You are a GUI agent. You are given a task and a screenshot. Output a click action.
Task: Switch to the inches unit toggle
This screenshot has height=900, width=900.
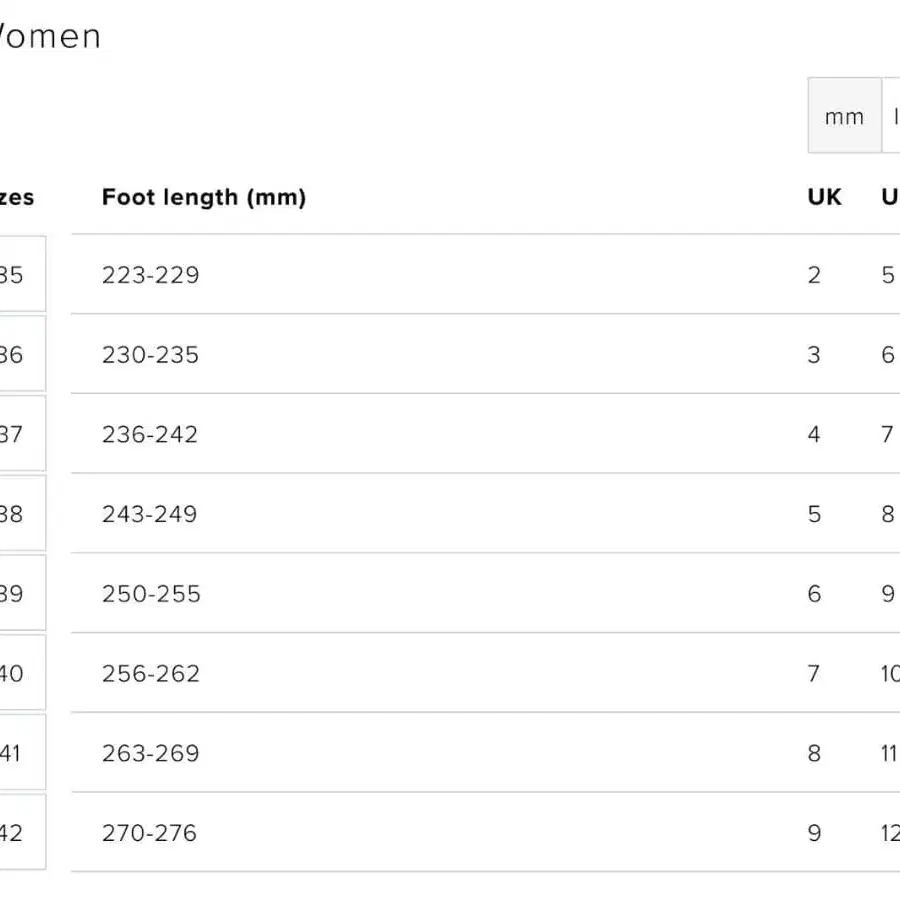click(892, 116)
